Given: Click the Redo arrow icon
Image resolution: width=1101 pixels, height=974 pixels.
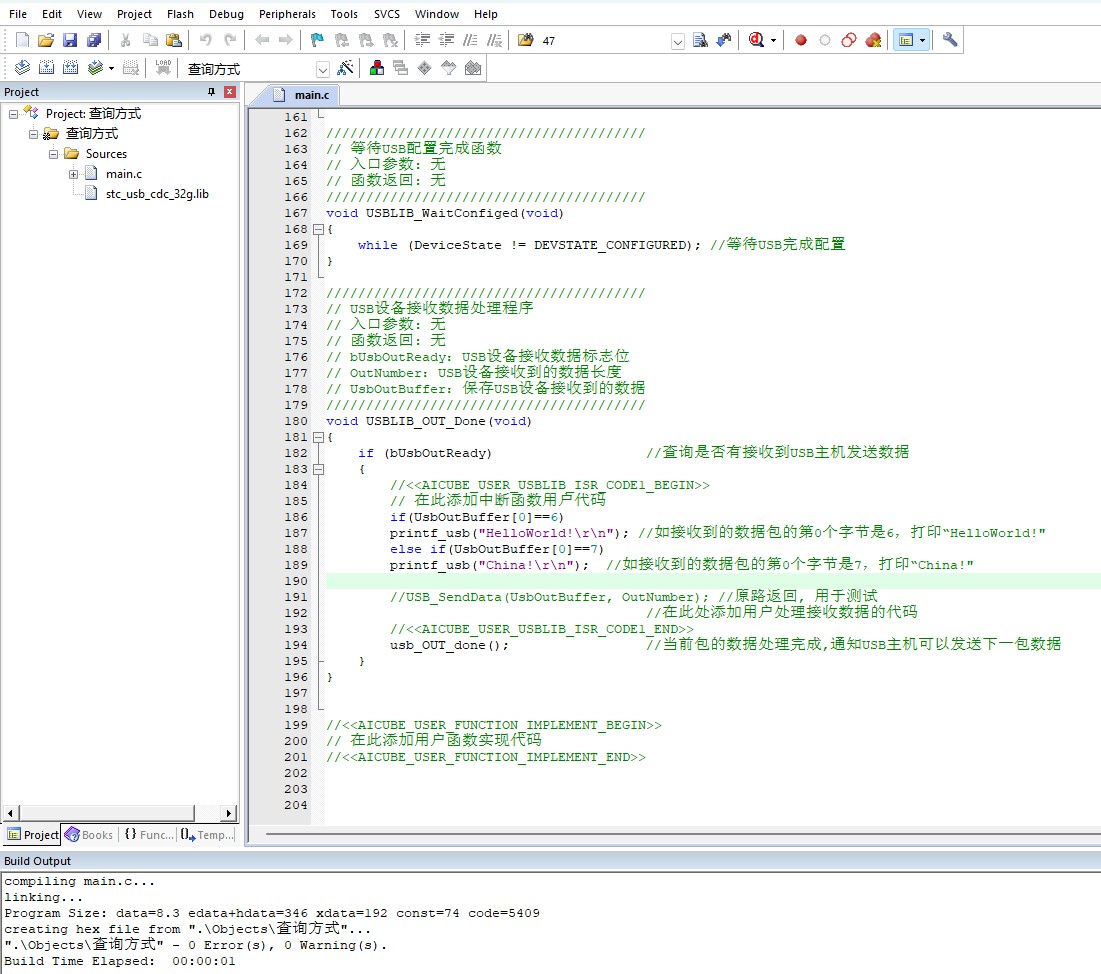Looking at the screenshot, I should tap(230, 40).
